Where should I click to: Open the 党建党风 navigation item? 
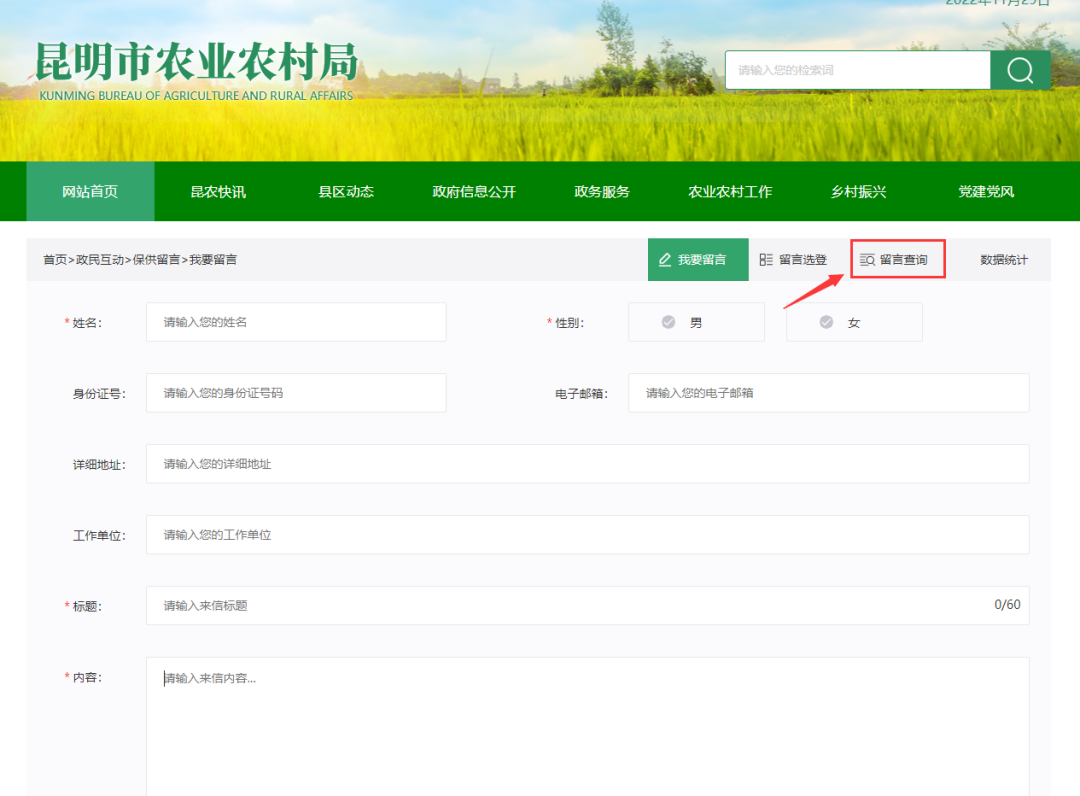pyautogui.click(x=986, y=191)
